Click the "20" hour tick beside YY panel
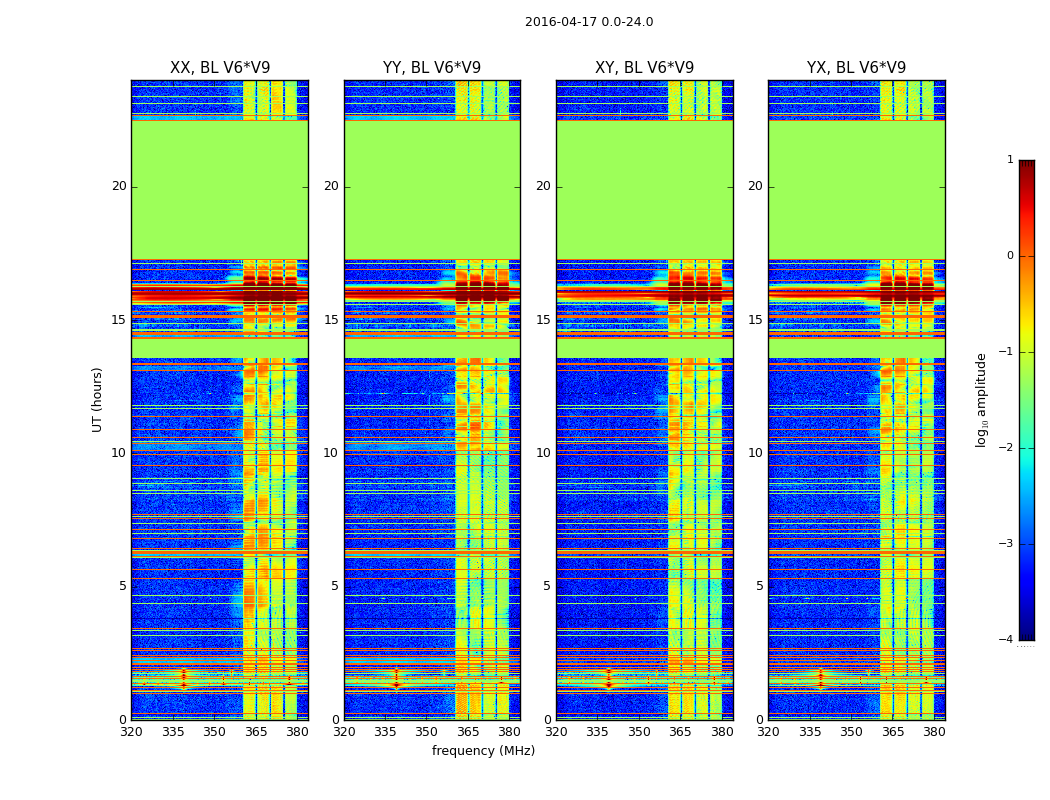 pyautogui.click(x=331, y=186)
